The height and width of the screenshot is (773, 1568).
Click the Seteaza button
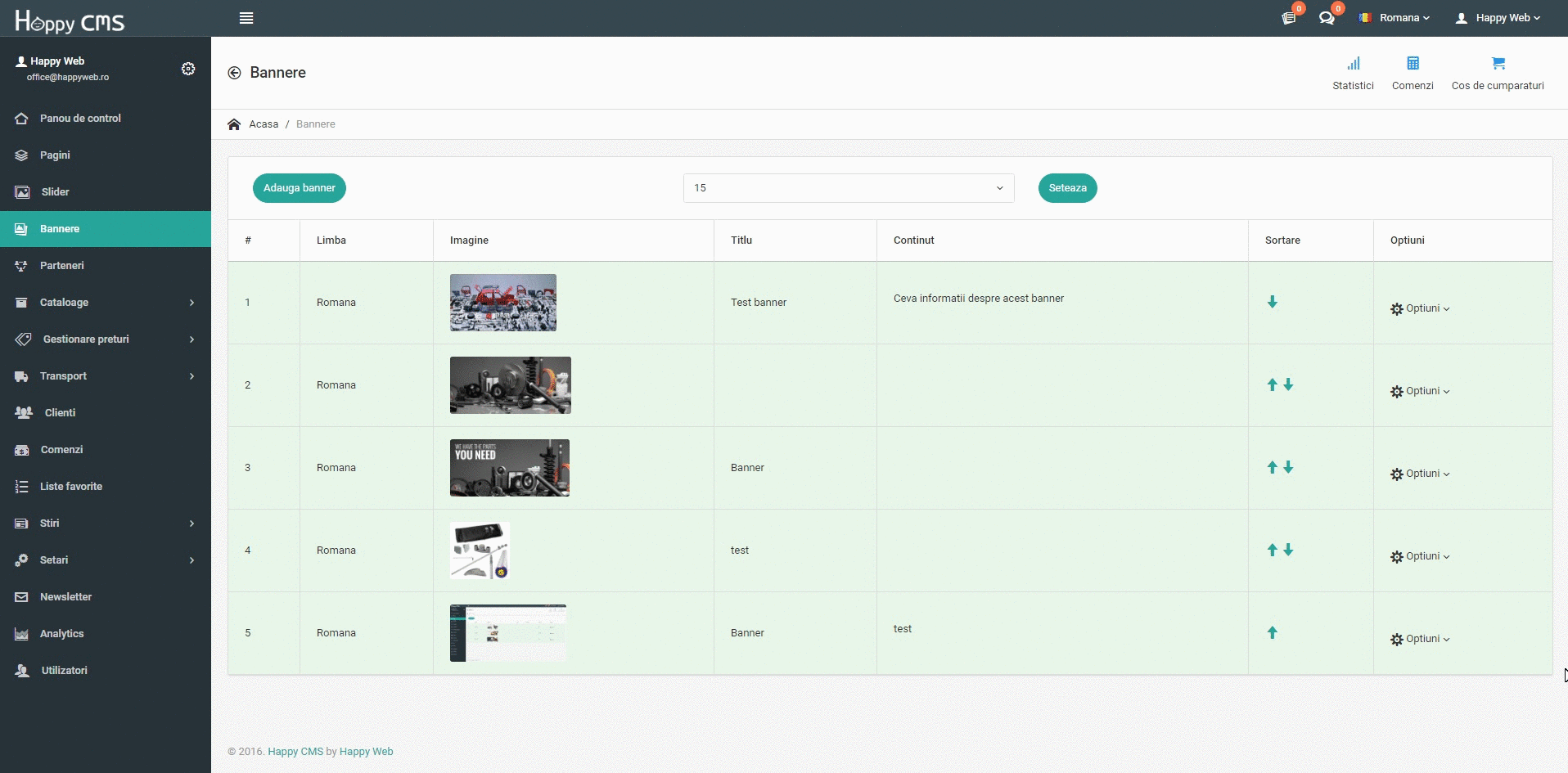1067,188
